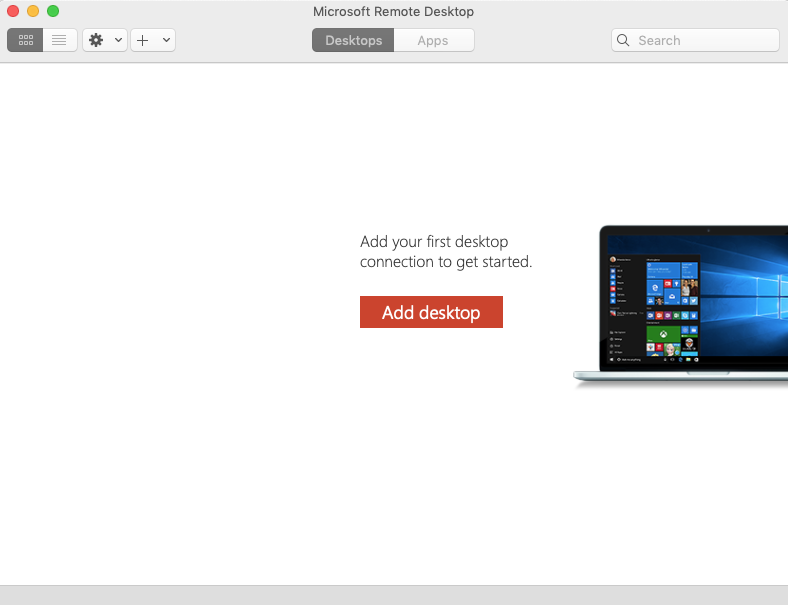Close the Microsoft Remote Desktop window
This screenshot has height=605, width=788.
coord(13,11)
